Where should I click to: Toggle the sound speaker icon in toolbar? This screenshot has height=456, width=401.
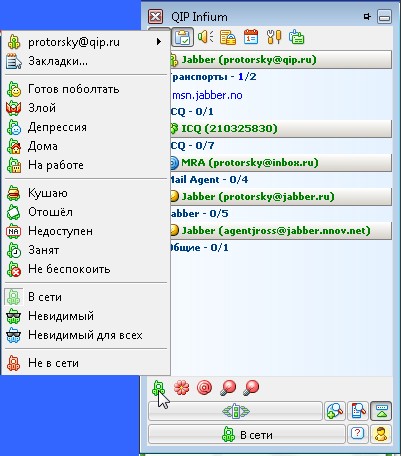click(x=205, y=37)
